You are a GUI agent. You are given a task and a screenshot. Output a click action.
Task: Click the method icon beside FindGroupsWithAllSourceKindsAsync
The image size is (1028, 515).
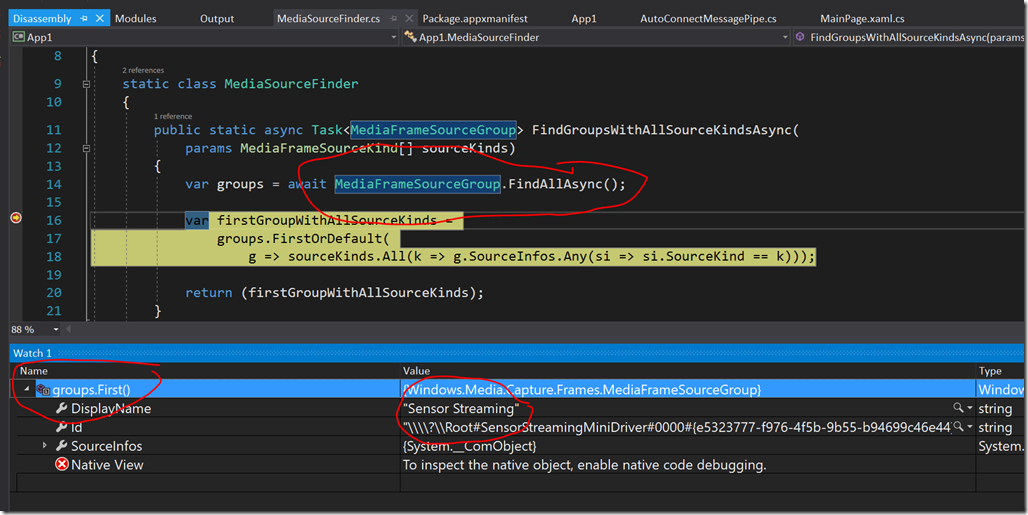coord(800,37)
